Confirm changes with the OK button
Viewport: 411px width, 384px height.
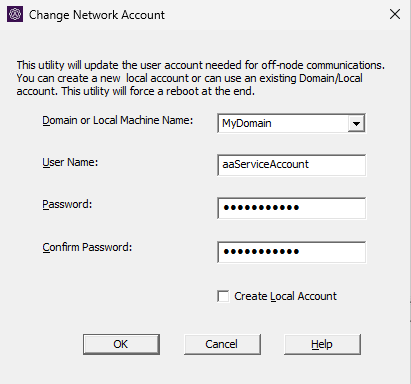(x=121, y=344)
